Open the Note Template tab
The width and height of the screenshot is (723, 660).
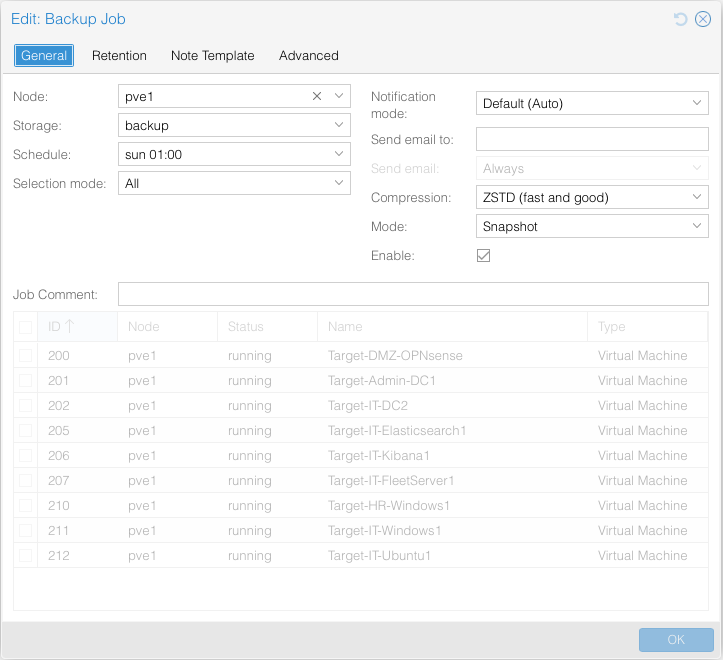(x=212, y=56)
